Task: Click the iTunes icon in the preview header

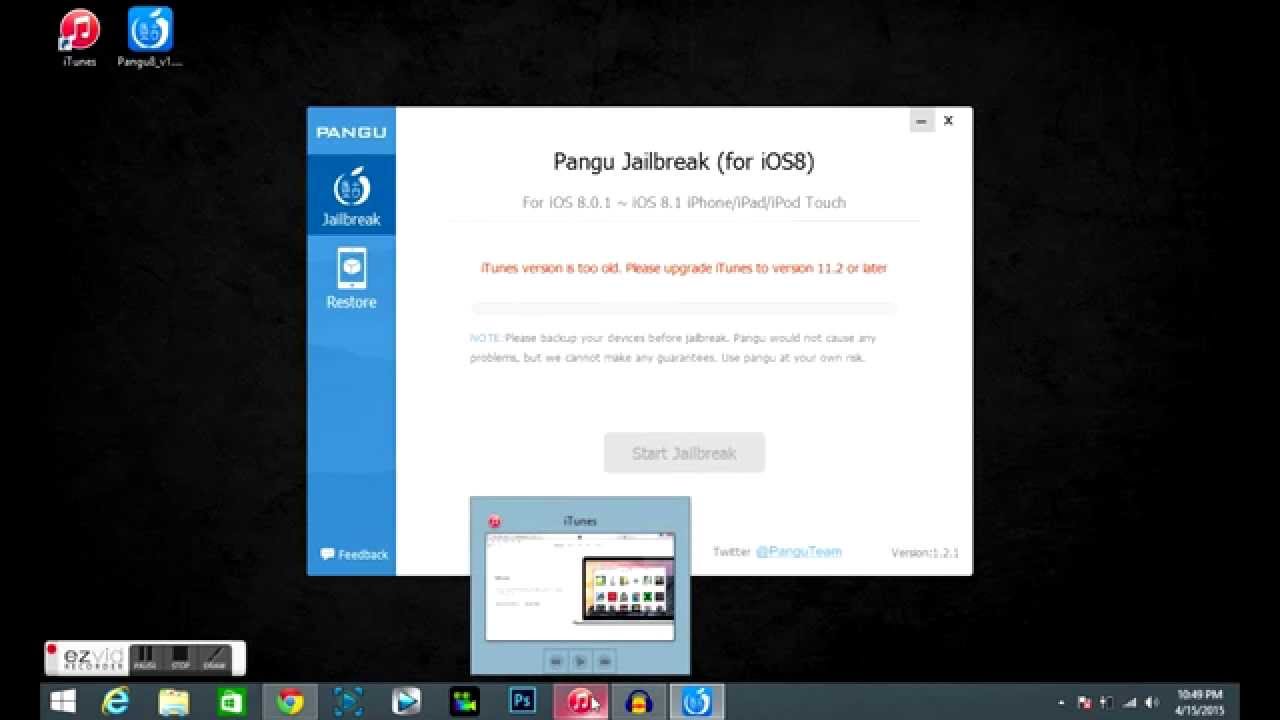Action: tap(494, 521)
